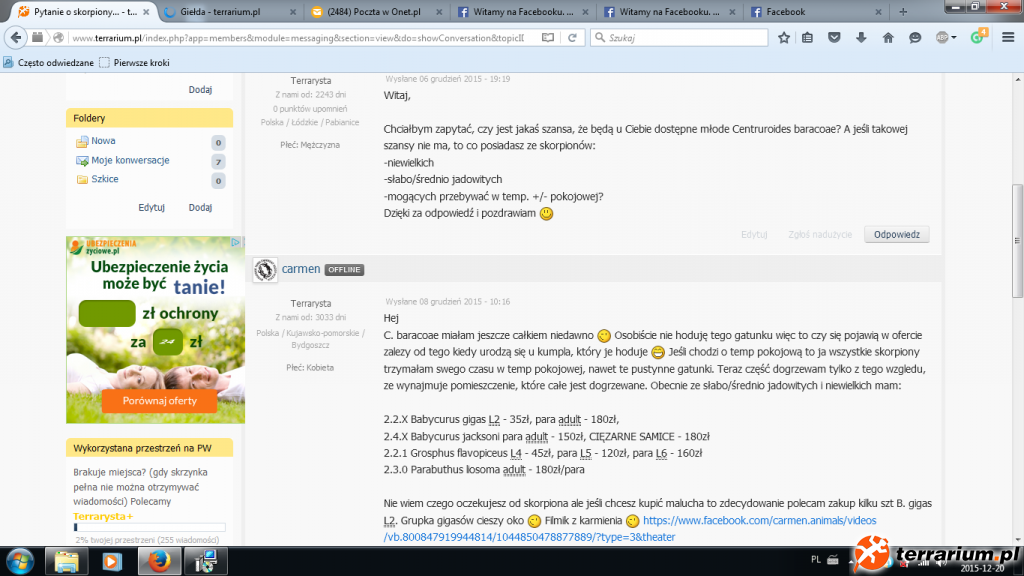The image size is (1024, 576).
Task: Click the green extension icon with badge
Action: tap(978, 37)
